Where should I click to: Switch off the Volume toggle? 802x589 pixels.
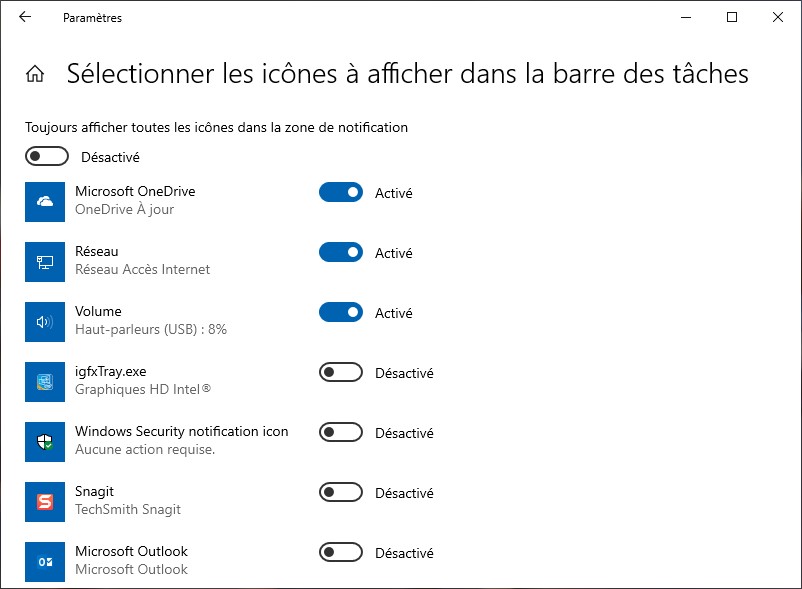pyautogui.click(x=340, y=313)
